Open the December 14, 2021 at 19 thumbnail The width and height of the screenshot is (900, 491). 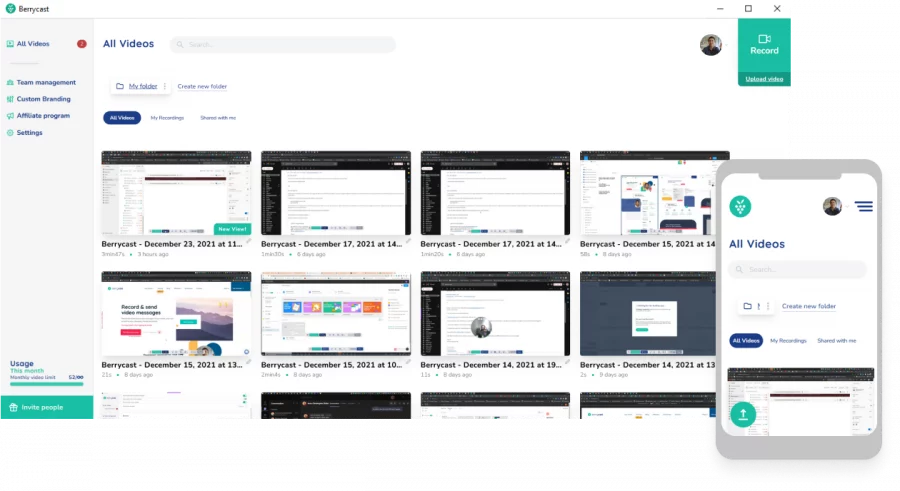(495, 314)
